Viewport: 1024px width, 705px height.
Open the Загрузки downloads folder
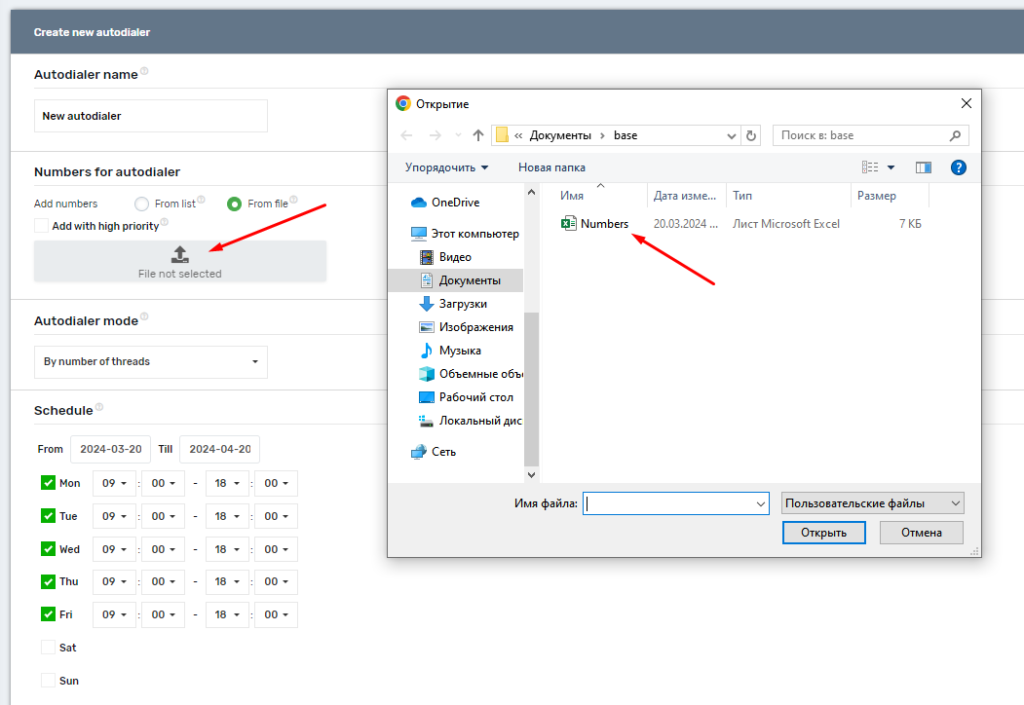click(462, 304)
